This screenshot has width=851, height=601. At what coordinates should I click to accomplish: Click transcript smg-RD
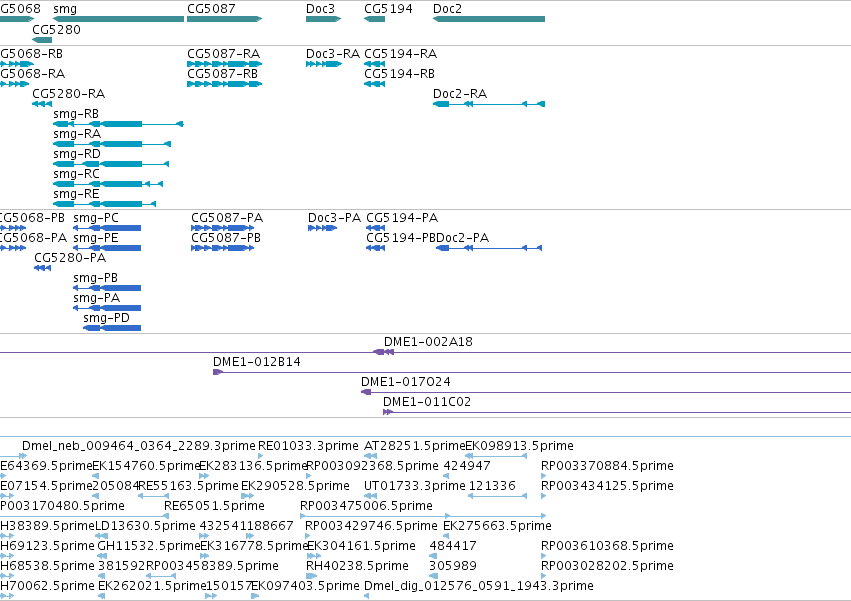pos(111,164)
